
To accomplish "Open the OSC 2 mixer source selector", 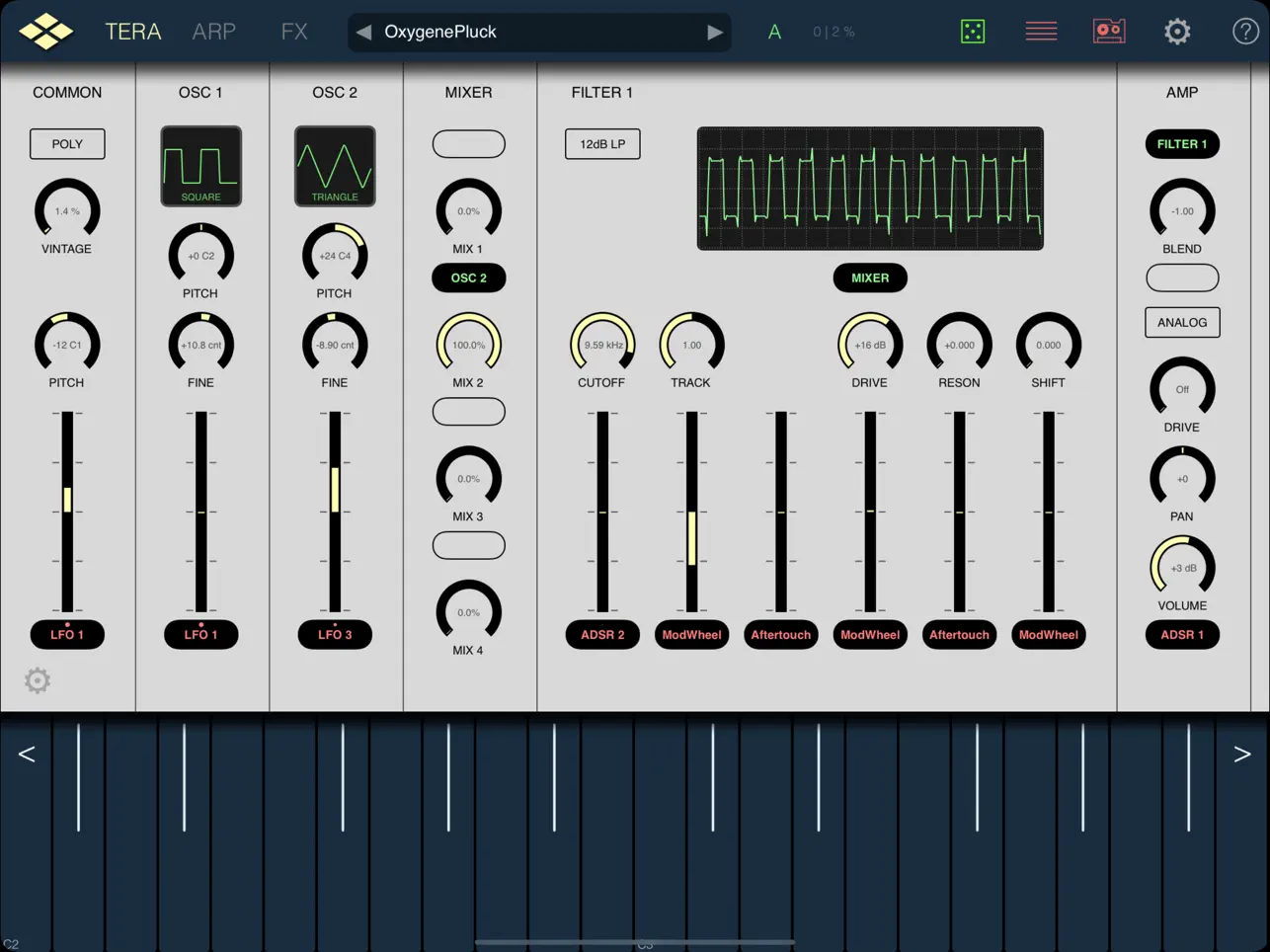I will click(468, 278).
